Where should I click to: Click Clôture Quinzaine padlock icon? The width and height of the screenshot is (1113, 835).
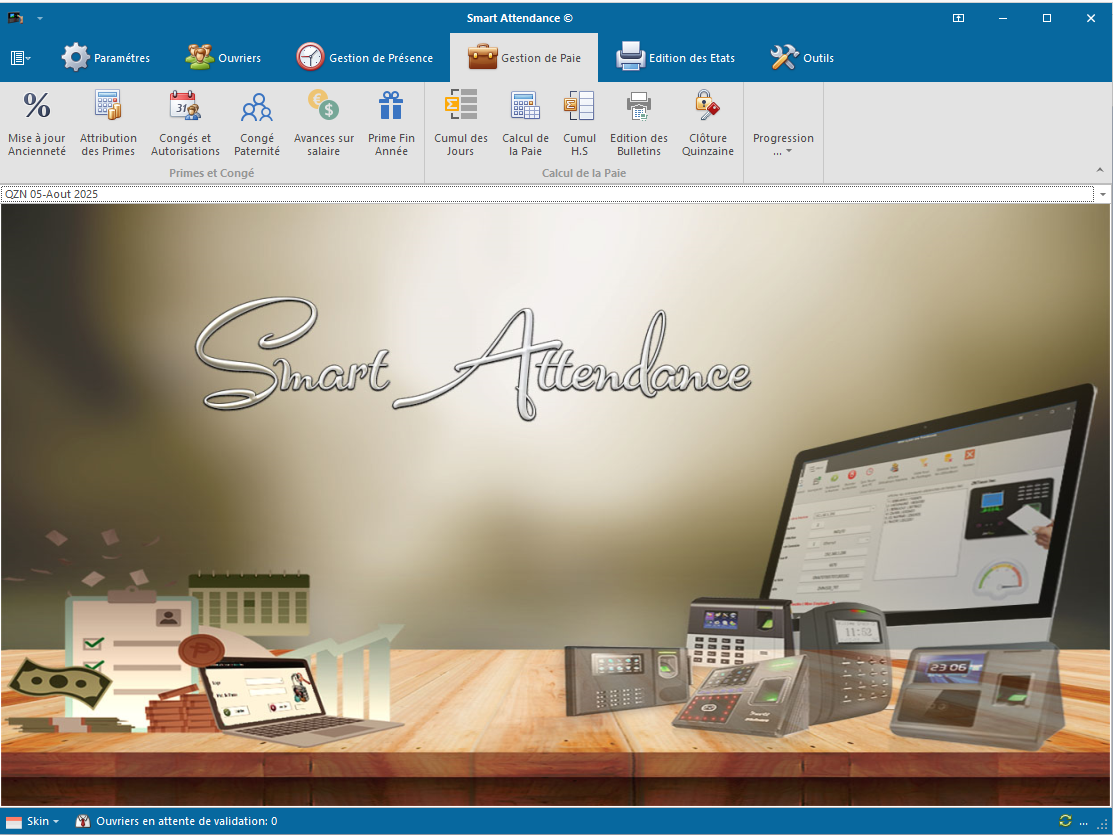click(708, 106)
